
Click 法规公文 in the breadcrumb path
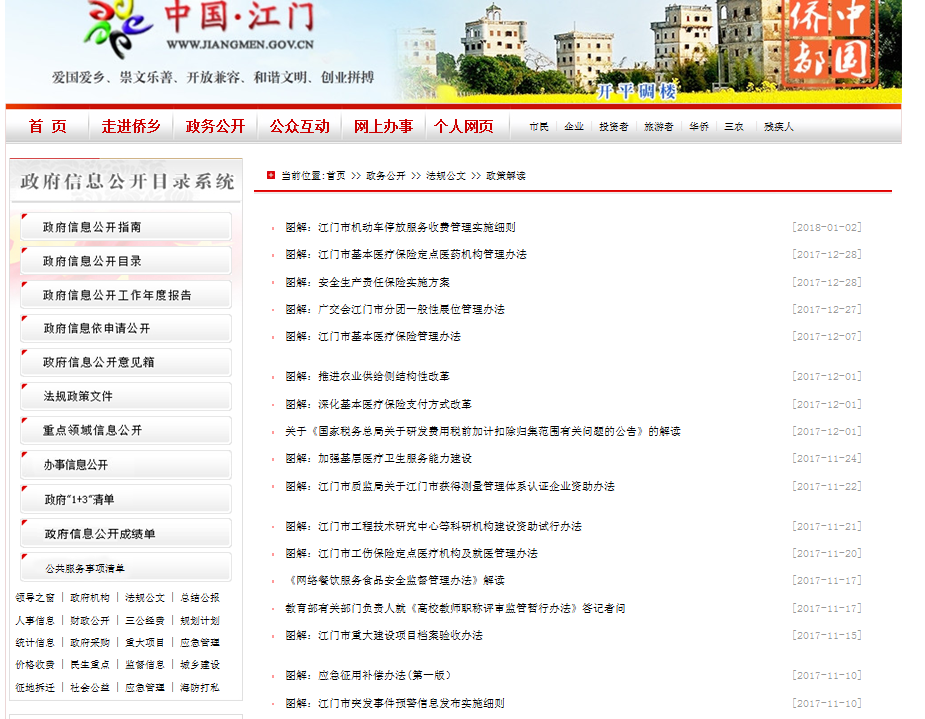tap(446, 175)
